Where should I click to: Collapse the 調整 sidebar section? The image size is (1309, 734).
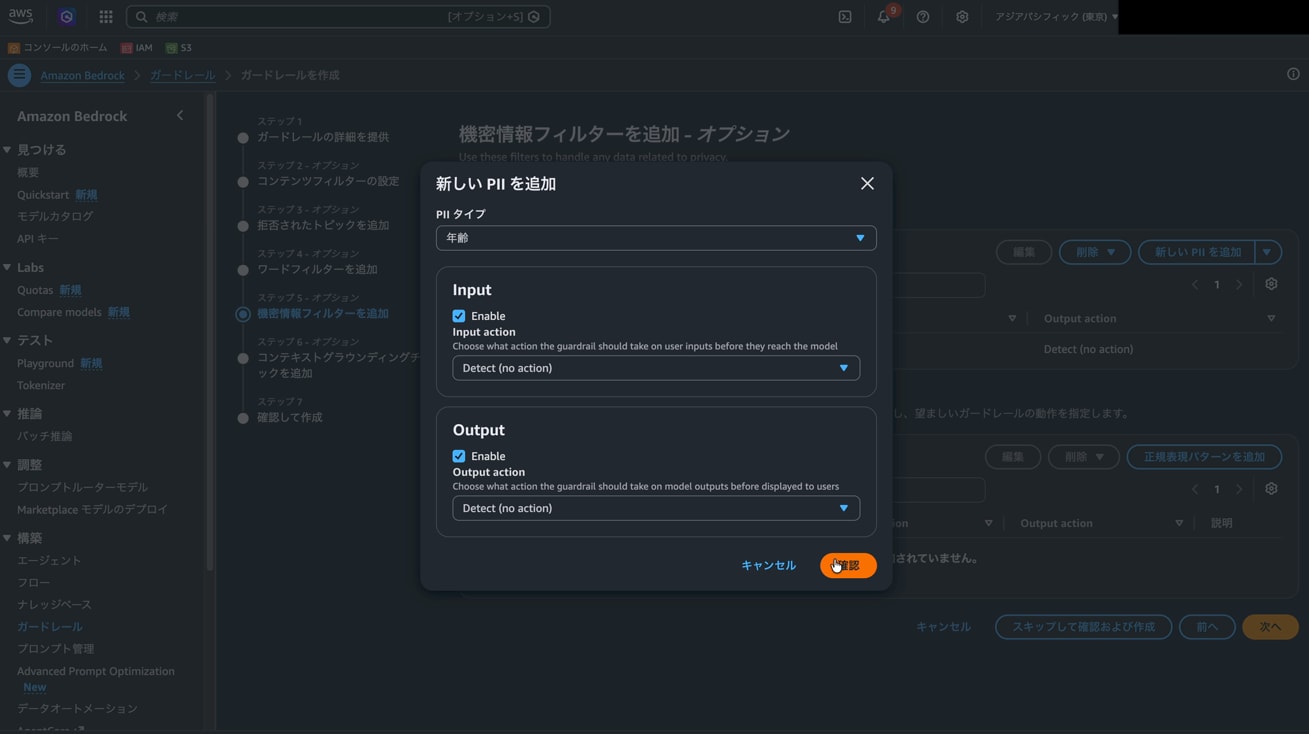(7, 465)
